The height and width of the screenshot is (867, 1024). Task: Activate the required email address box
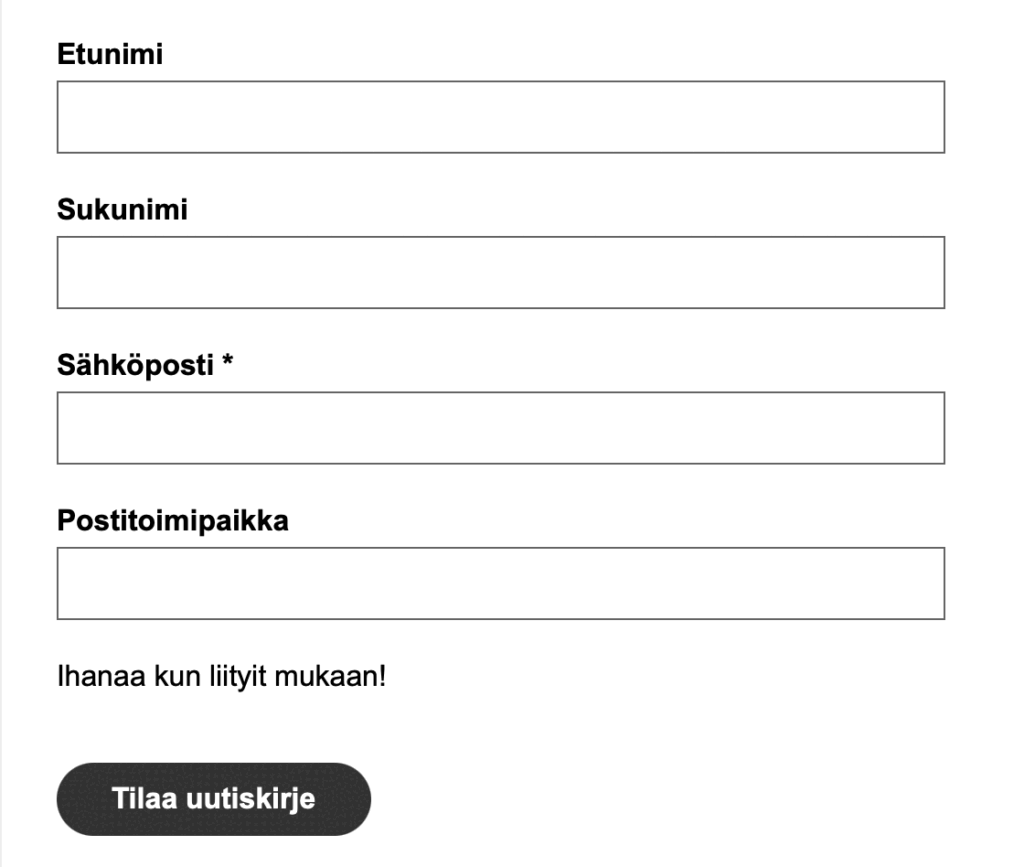pyautogui.click(x=500, y=428)
